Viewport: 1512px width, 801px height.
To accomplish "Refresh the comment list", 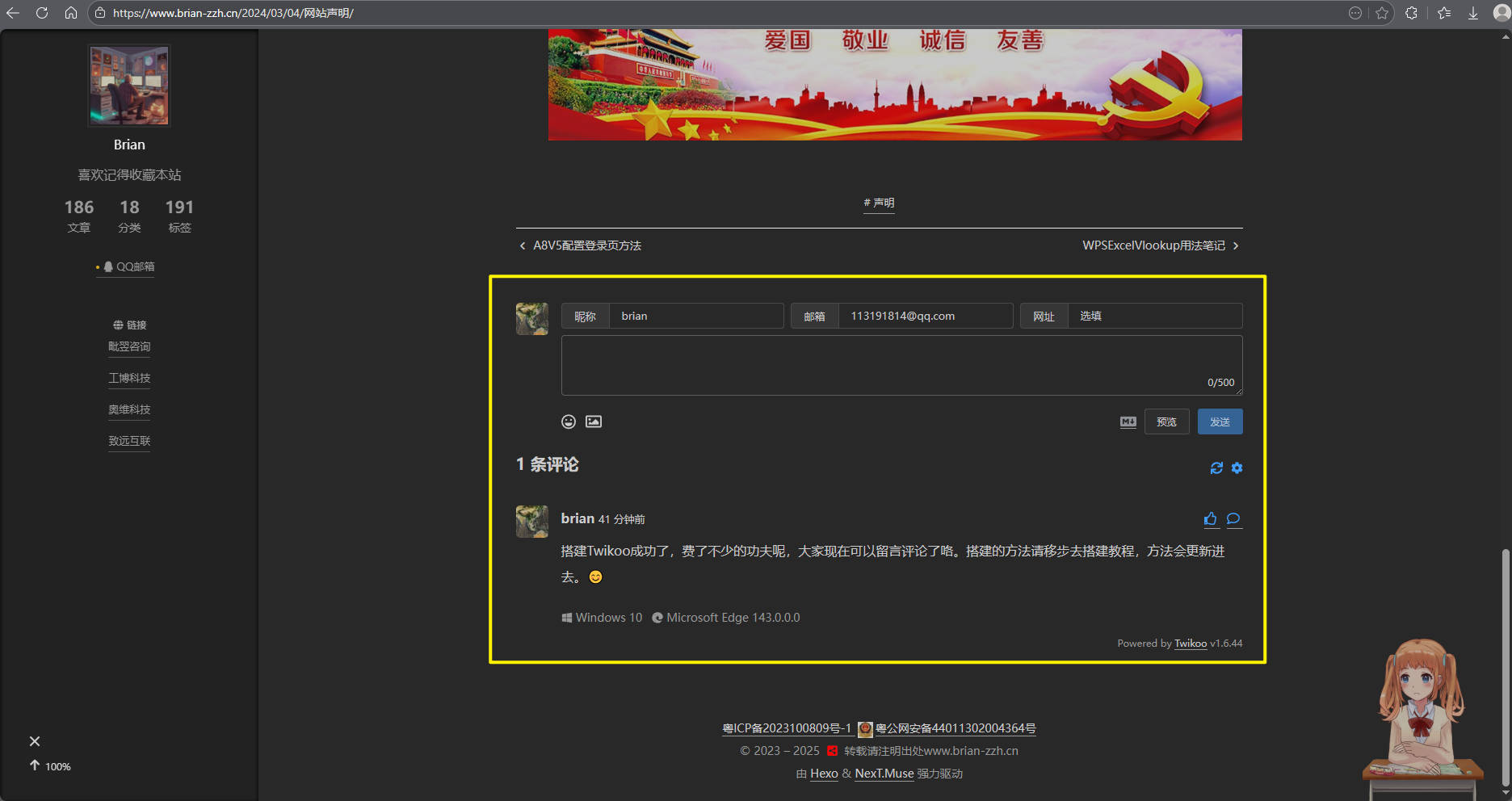I will pos(1217,468).
